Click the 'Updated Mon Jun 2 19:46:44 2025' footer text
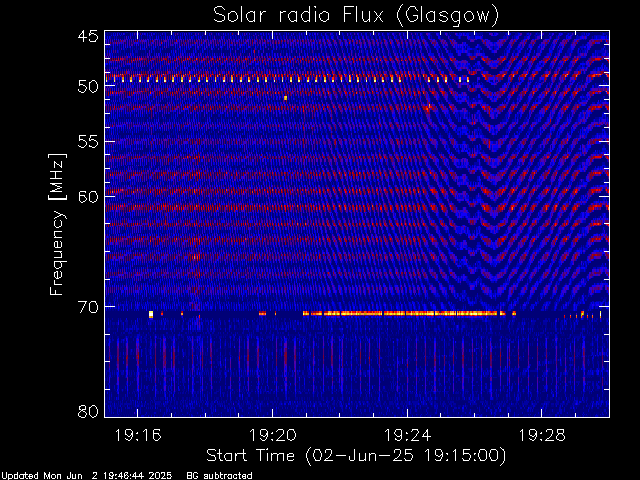Image resolution: width=640 pixels, height=480 pixels. click(87, 476)
